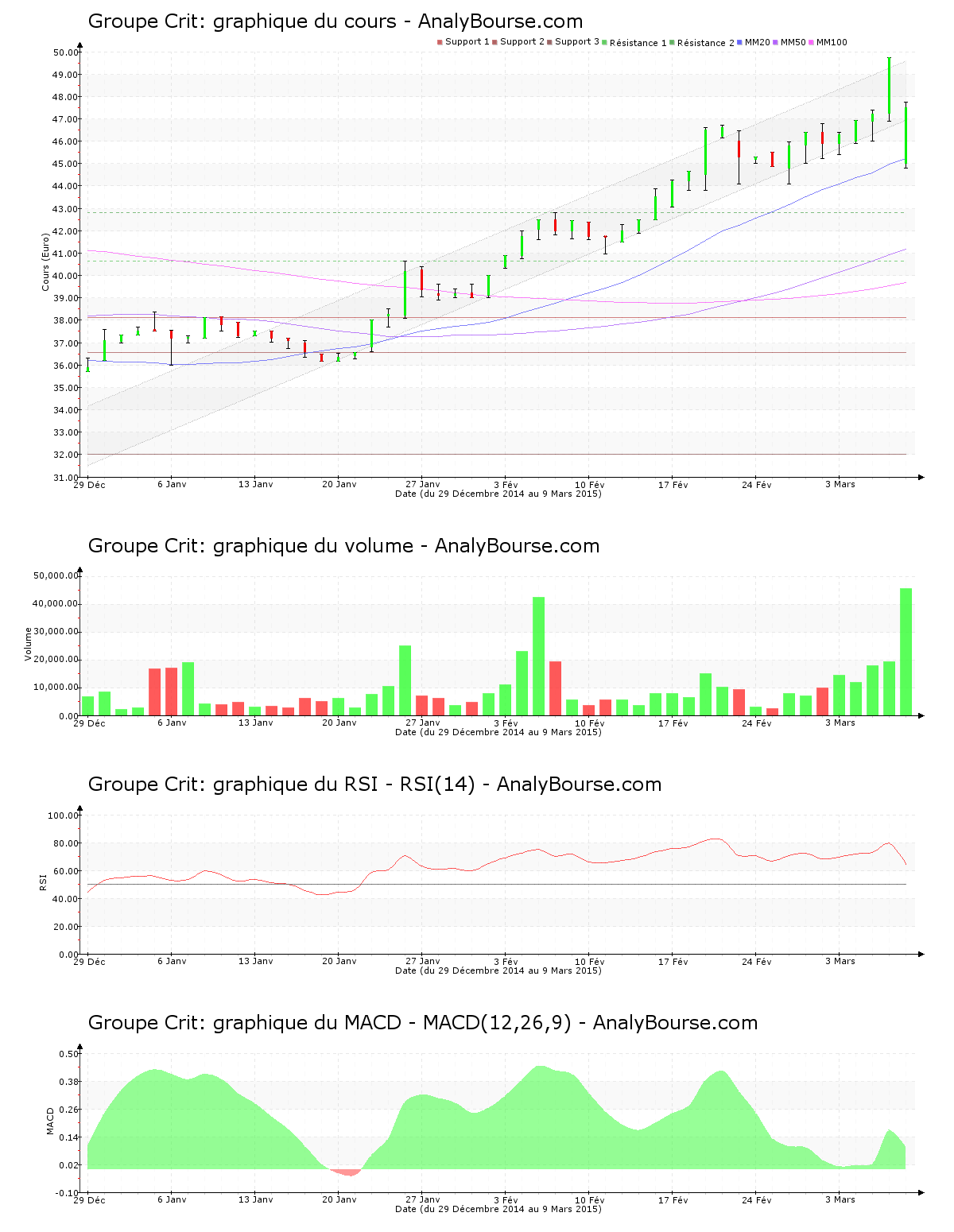Image resolution: width=954 pixels, height=1232 pixels.
Task: Click the 30,000.00 volume axis value
Action: (56, 632)
